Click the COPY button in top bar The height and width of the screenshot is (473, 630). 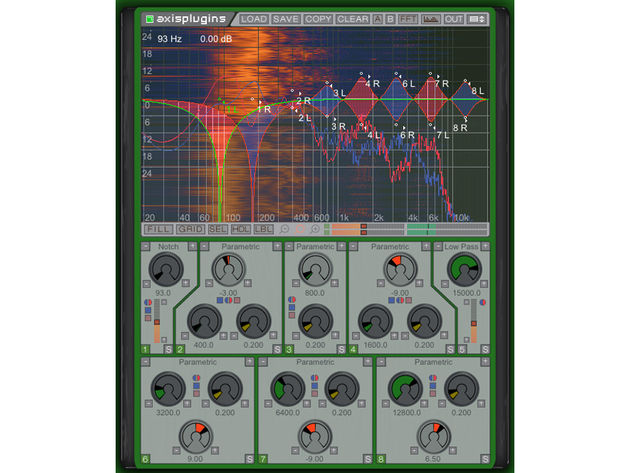318,19
